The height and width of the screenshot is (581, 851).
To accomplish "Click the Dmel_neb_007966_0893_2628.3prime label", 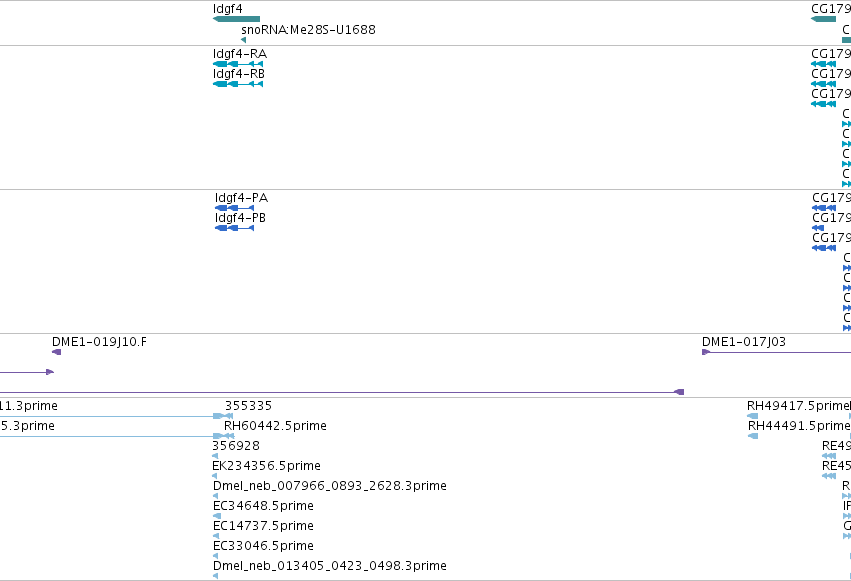I will [329, 486].
